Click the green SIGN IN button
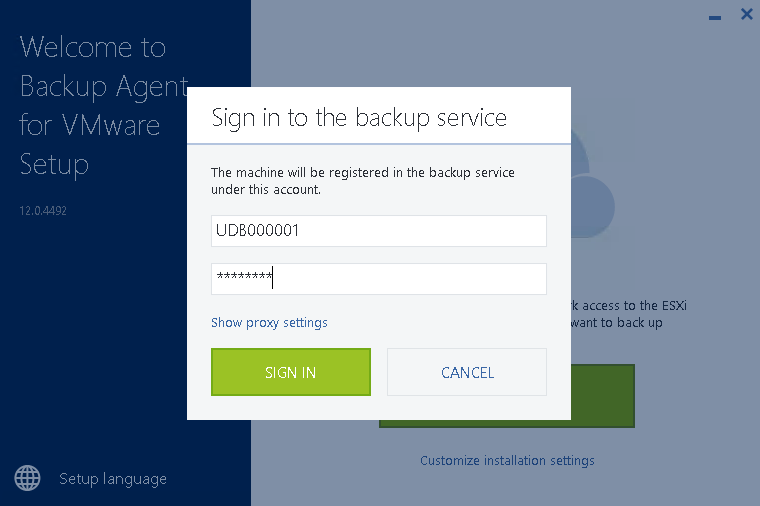 291,372
